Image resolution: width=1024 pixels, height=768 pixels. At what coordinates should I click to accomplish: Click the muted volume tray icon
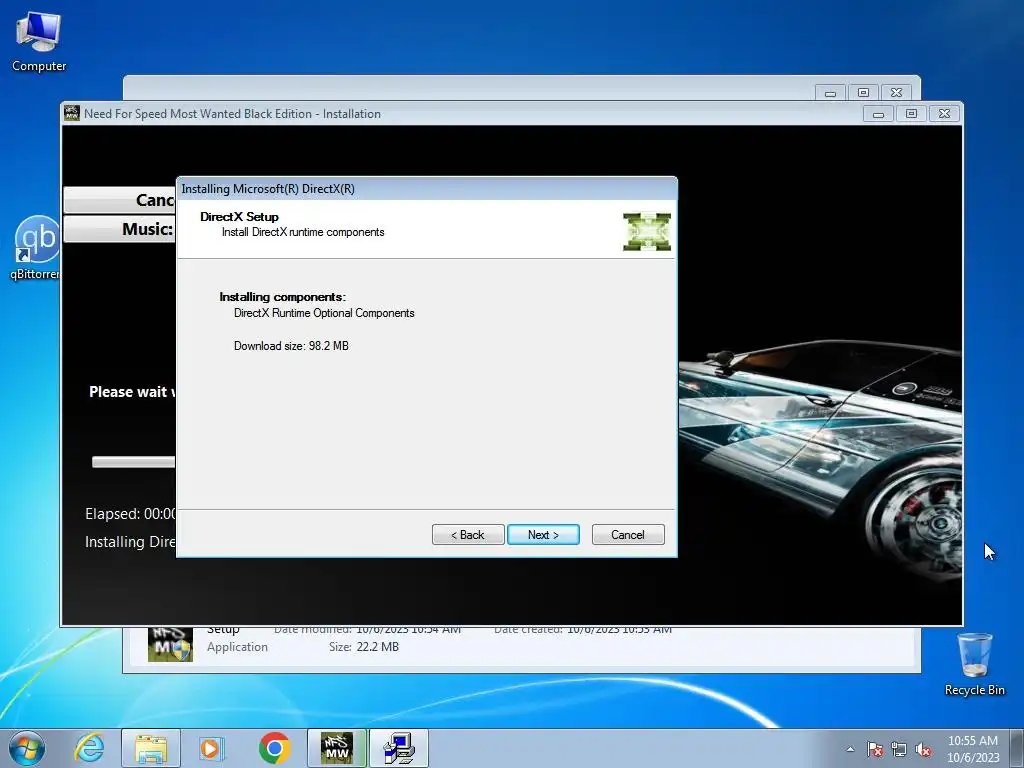(x=923, y=750)
